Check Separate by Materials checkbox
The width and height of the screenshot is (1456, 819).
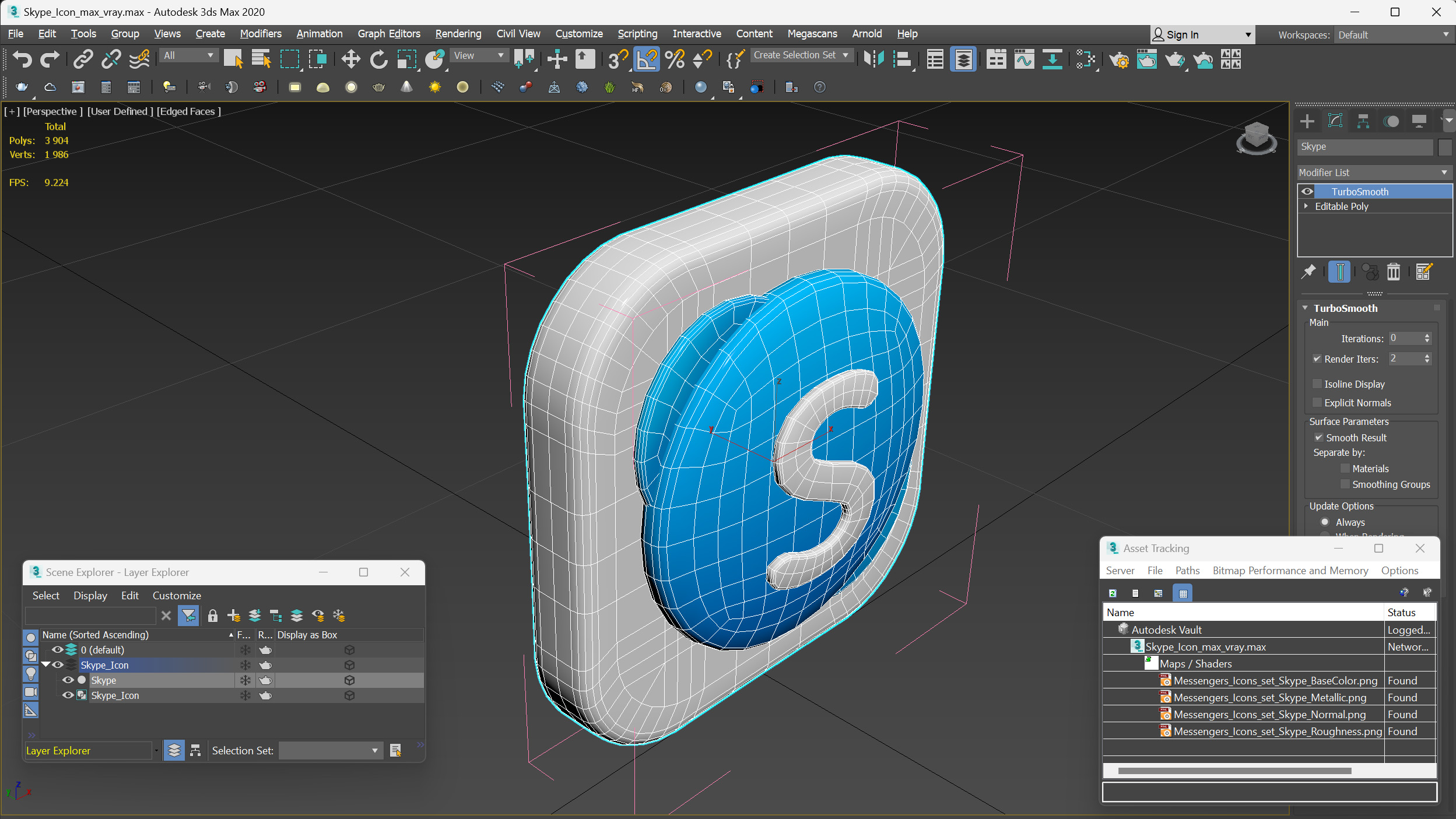coord(1345,468)
